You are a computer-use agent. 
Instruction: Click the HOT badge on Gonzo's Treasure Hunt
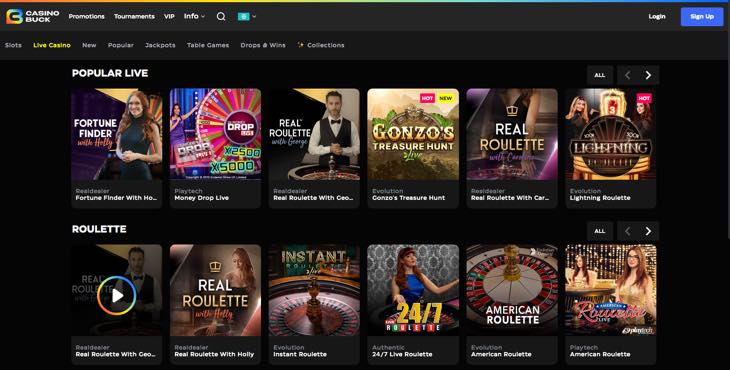point(427,98)
